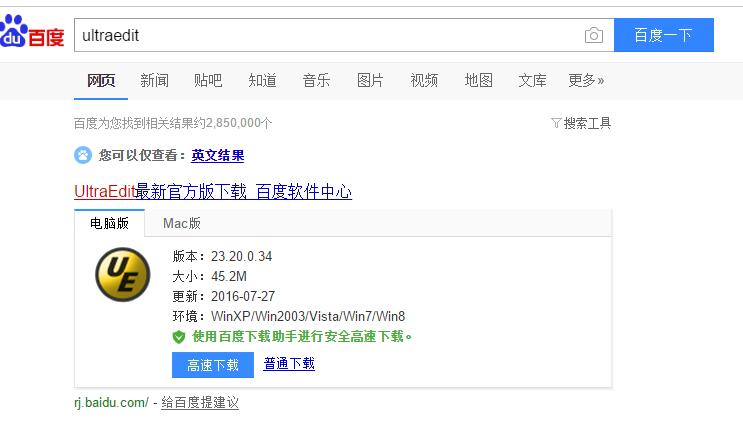Viewport: 743px width, 424px height.
Task: Open the 贴吧 tab
Action: [208, 81]
